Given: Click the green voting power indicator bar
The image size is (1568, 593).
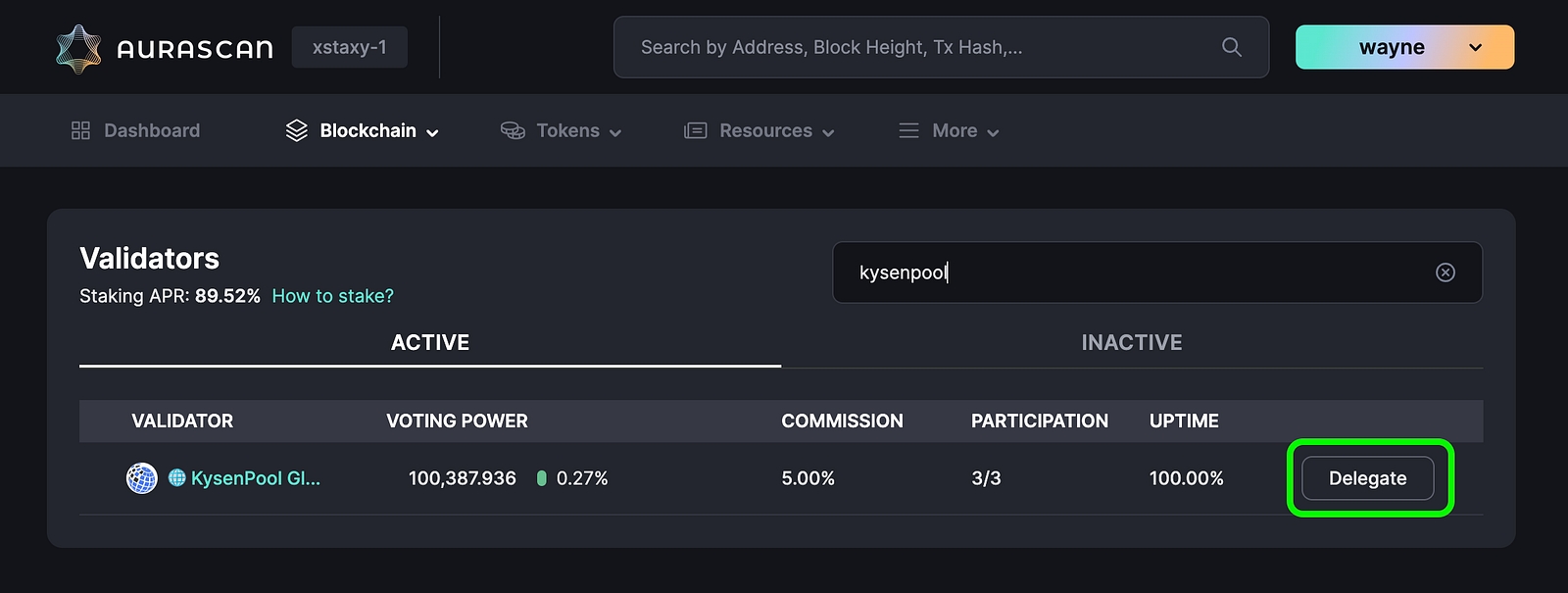Looking at the screenshot, I should [541, 478].
